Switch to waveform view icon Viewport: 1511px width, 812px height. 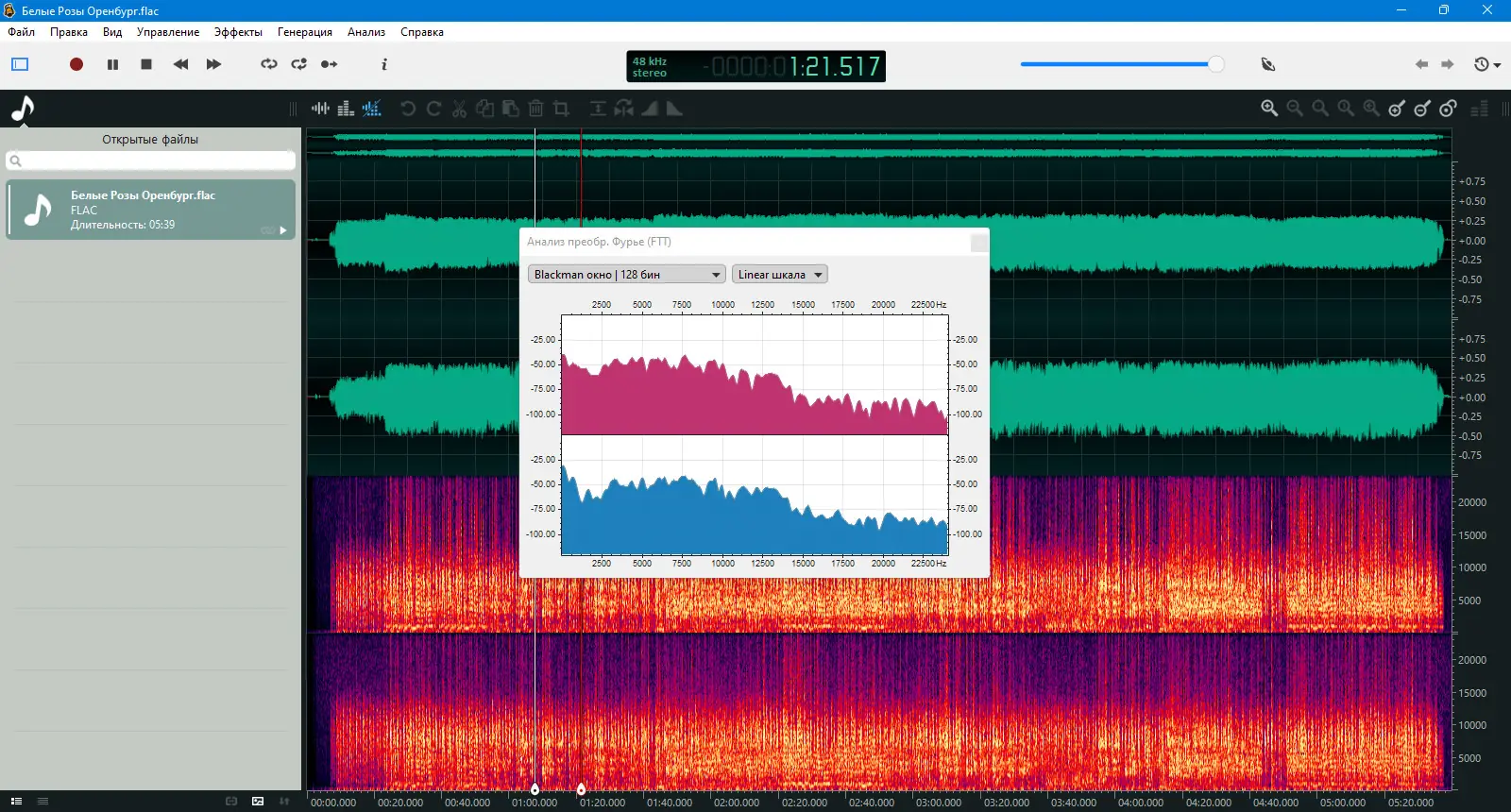[321, 109]
